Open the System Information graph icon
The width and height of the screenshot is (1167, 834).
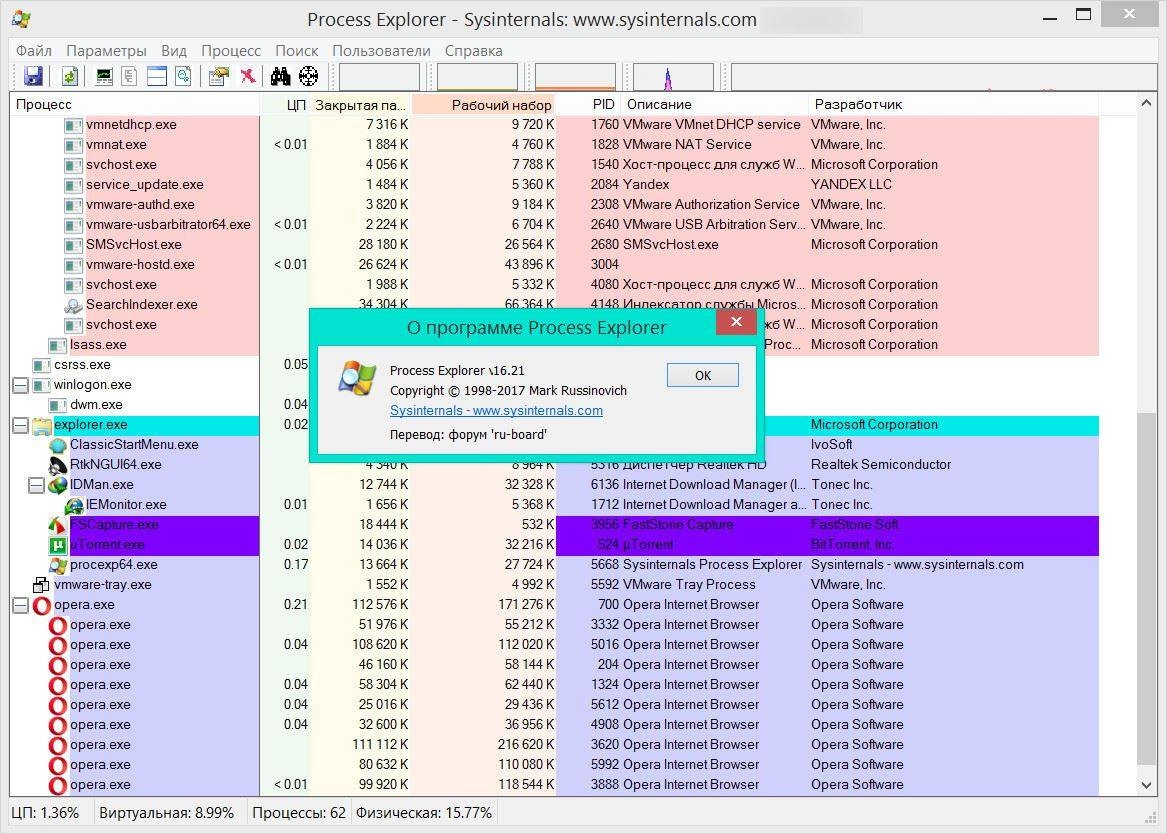104,76
